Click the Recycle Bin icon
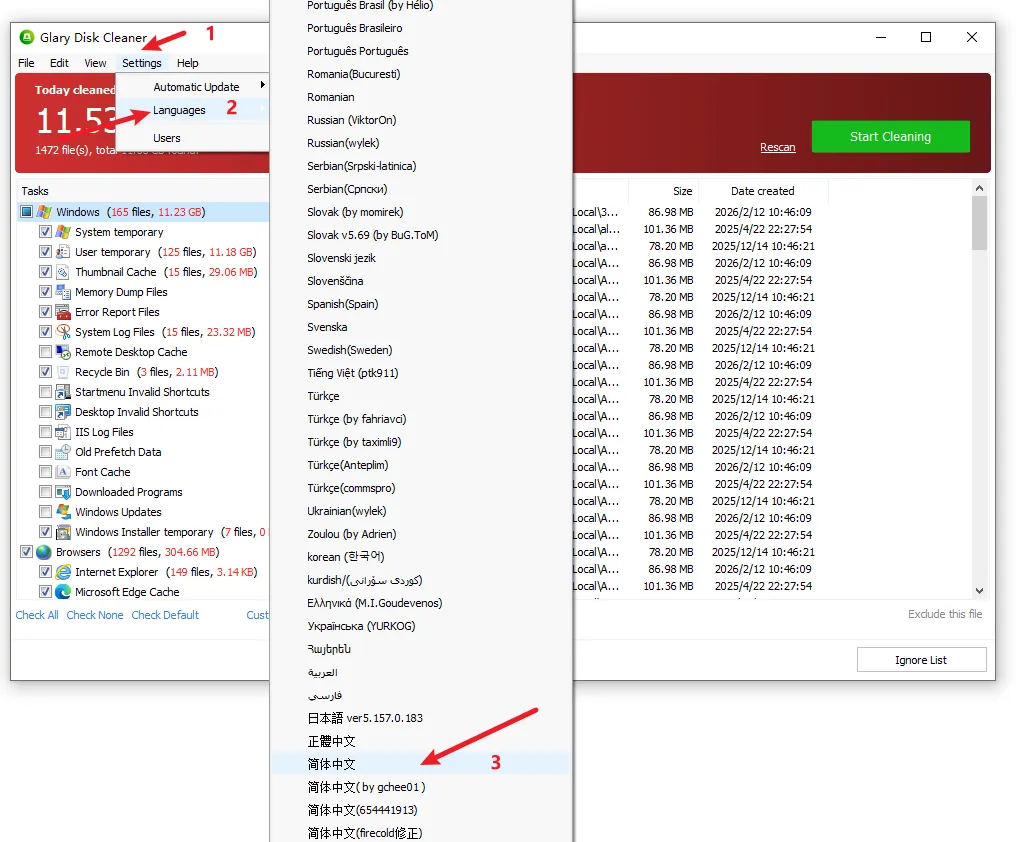Screen dimensions: 1016x842 63,372
